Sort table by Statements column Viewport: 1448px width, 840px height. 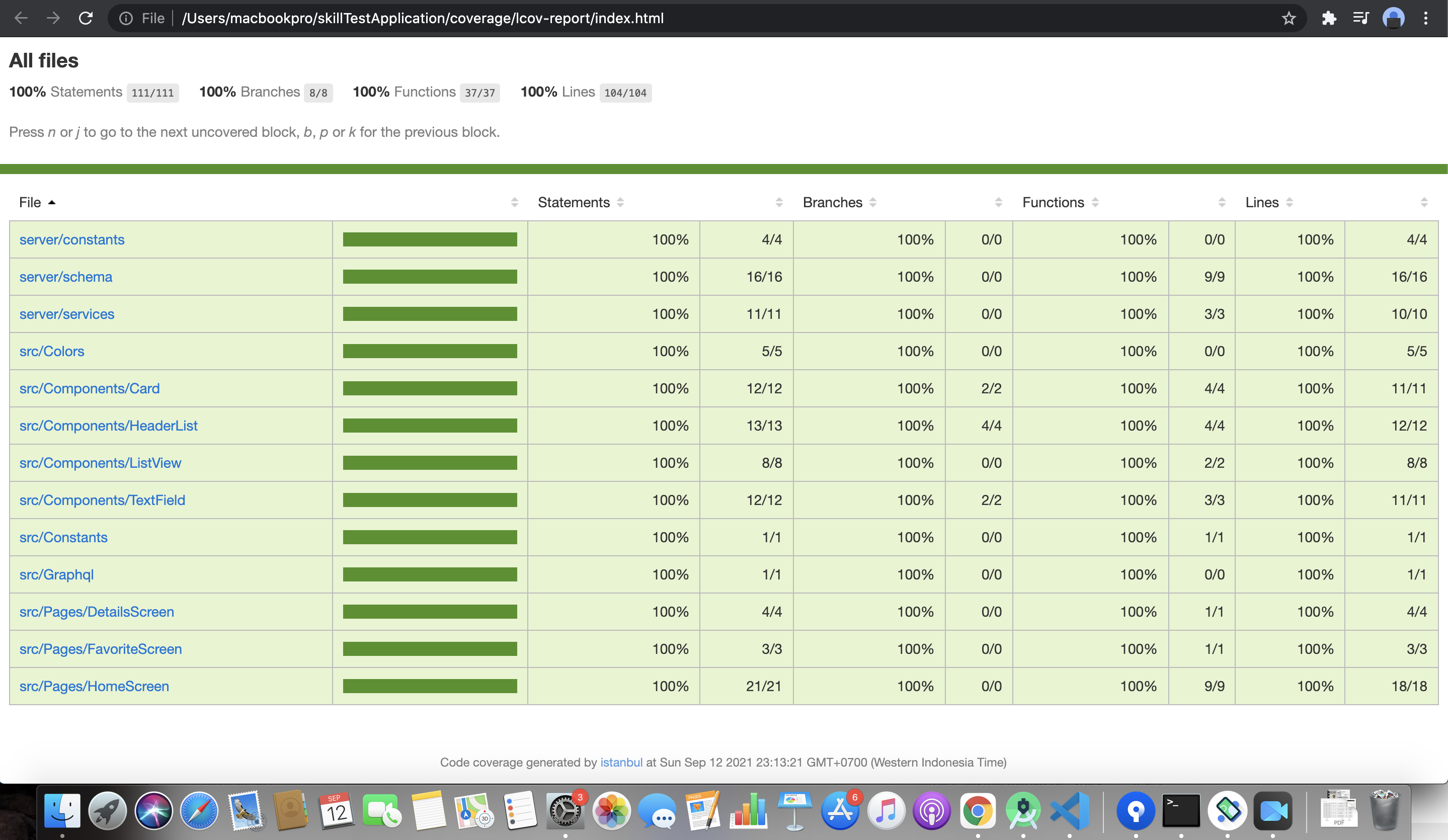(x=580, y=202)
